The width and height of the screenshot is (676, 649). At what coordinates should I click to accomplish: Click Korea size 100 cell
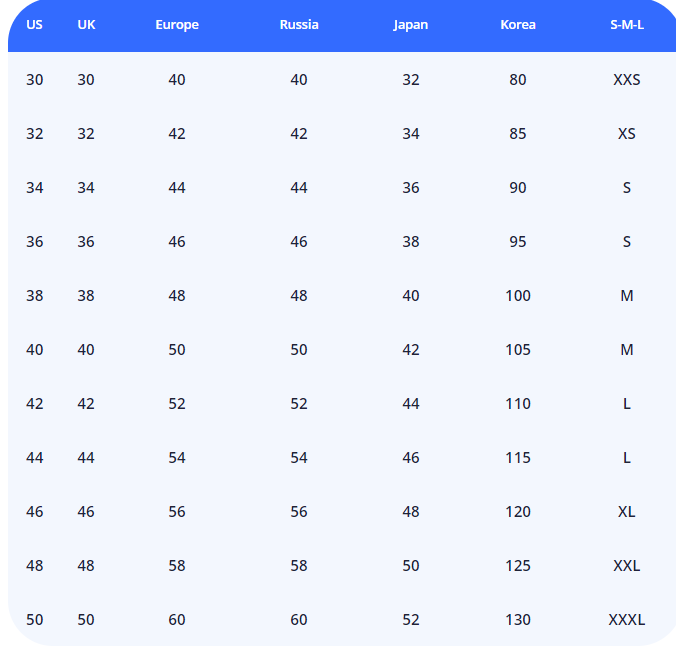point(518,296)
